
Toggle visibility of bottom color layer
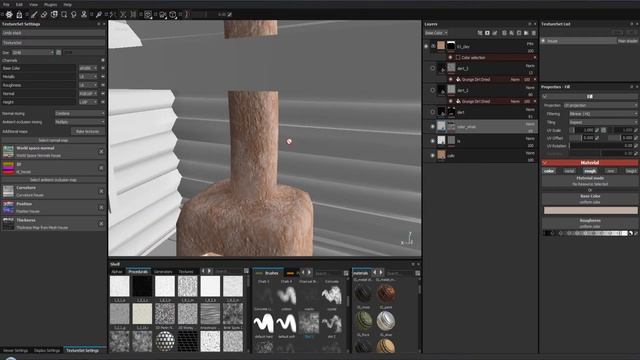(433, 156)
